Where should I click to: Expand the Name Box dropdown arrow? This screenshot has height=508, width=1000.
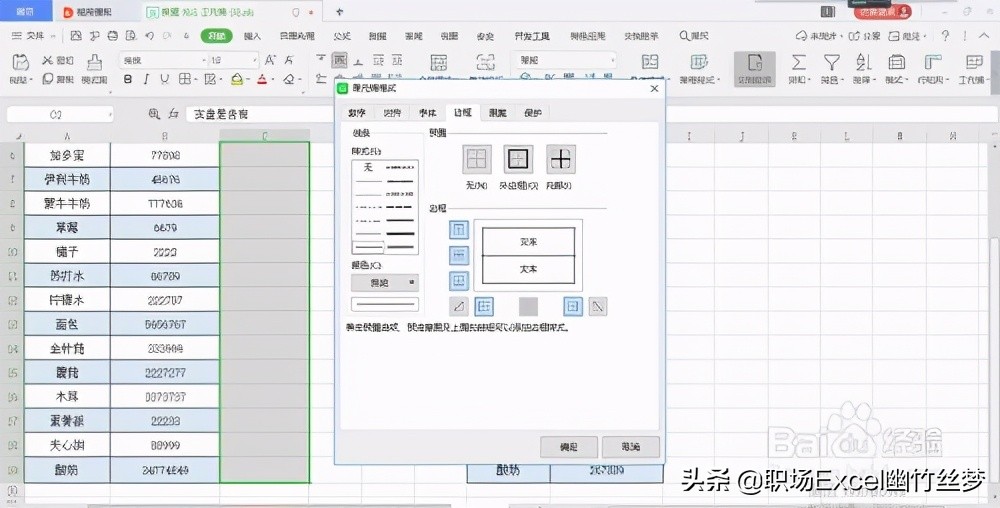pos(110,114)
